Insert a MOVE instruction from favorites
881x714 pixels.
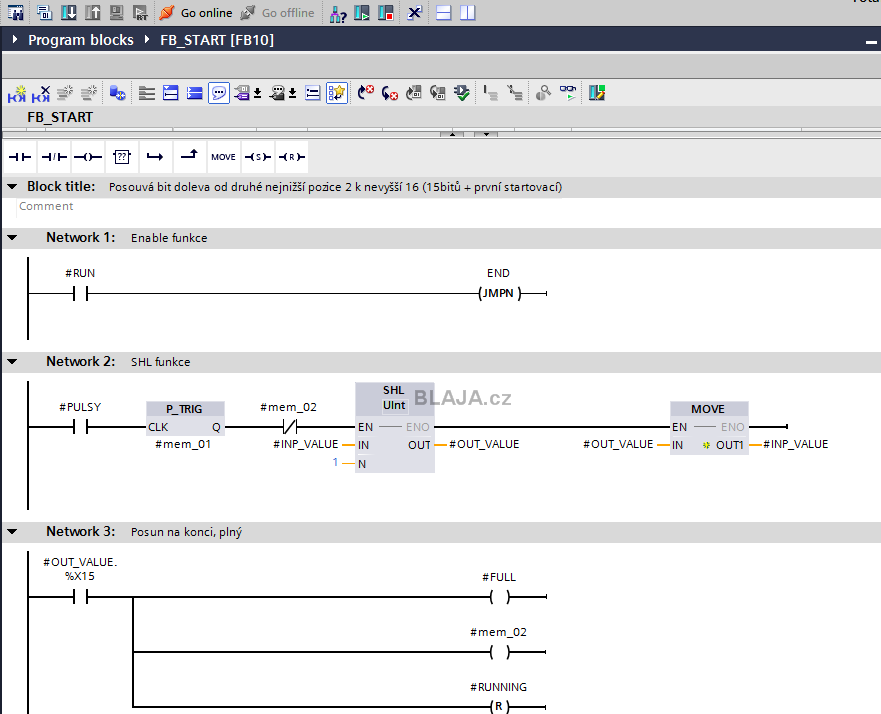coord(223,157)
